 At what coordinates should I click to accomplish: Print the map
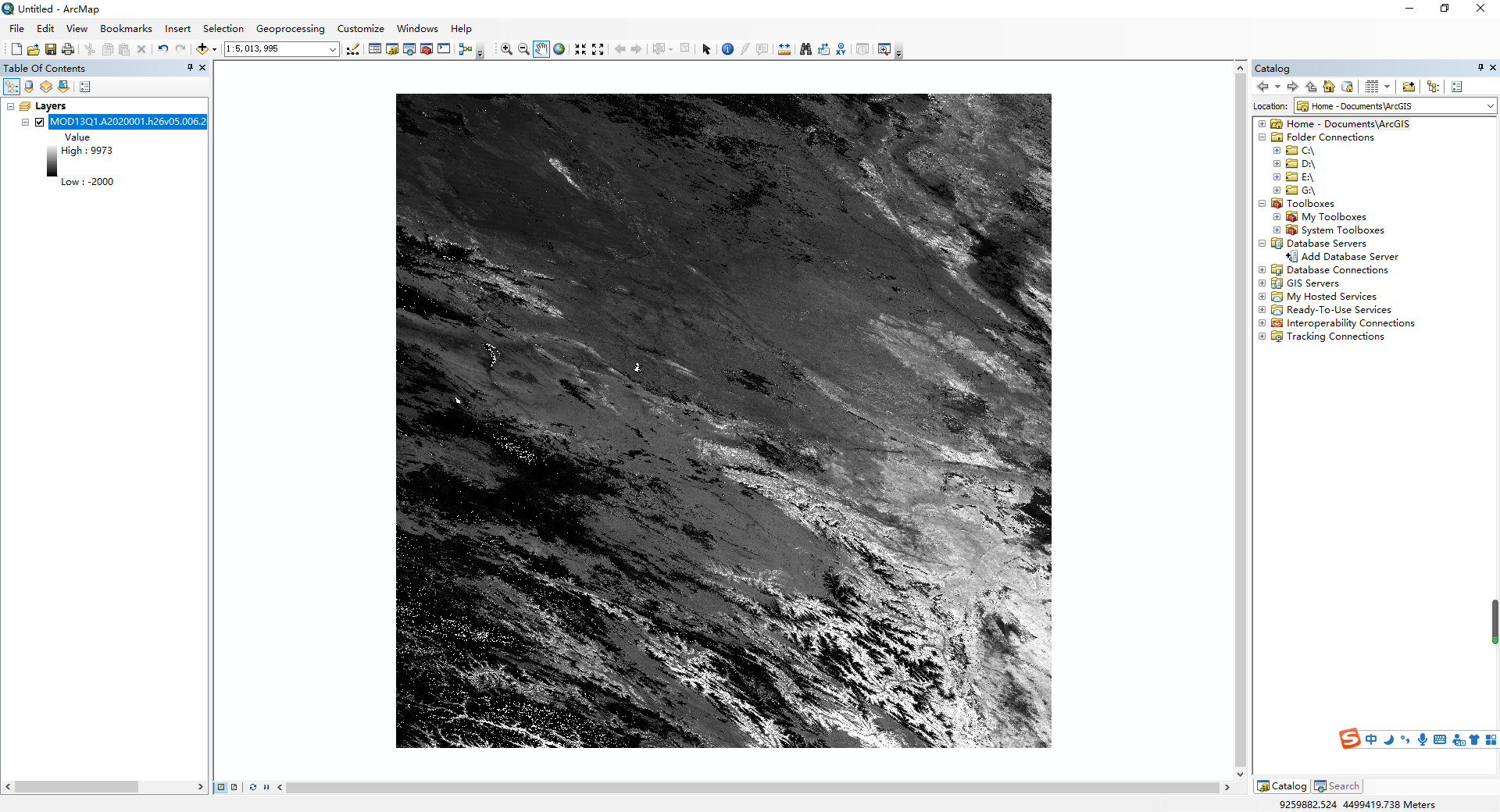click(x=68, y=49)
